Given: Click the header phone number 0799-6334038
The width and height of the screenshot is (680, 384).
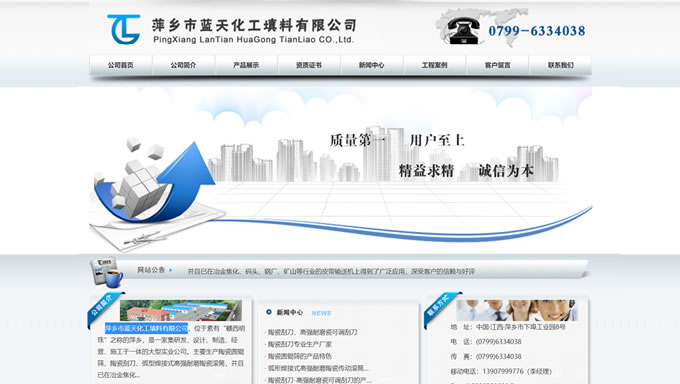Looking at the screenshot, I should [x=537, y=31].
